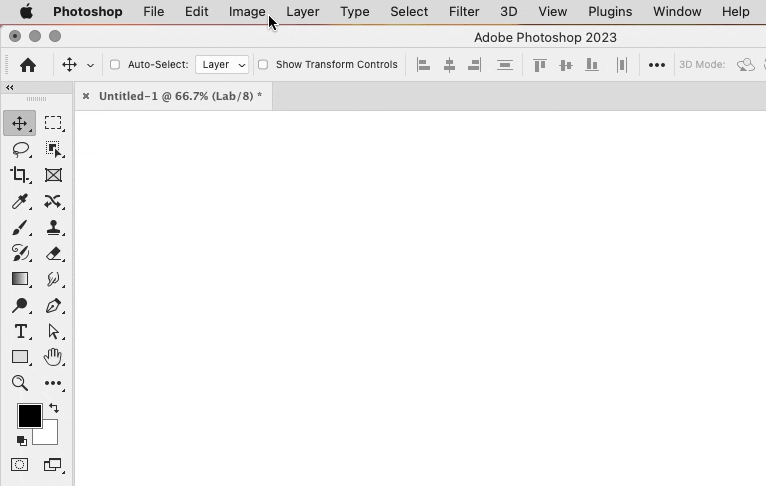Open the Apple menu
766x486 pixels.
coord(26,11)
